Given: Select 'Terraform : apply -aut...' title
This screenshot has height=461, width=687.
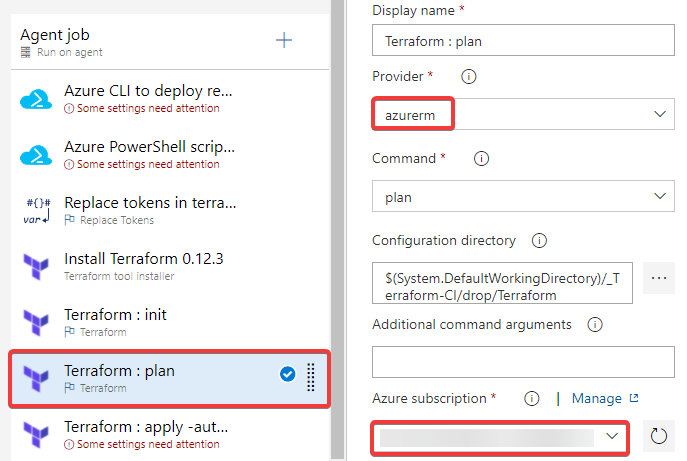Looking at the screenshot, I should pyautogui.click(x=146, y=427).
